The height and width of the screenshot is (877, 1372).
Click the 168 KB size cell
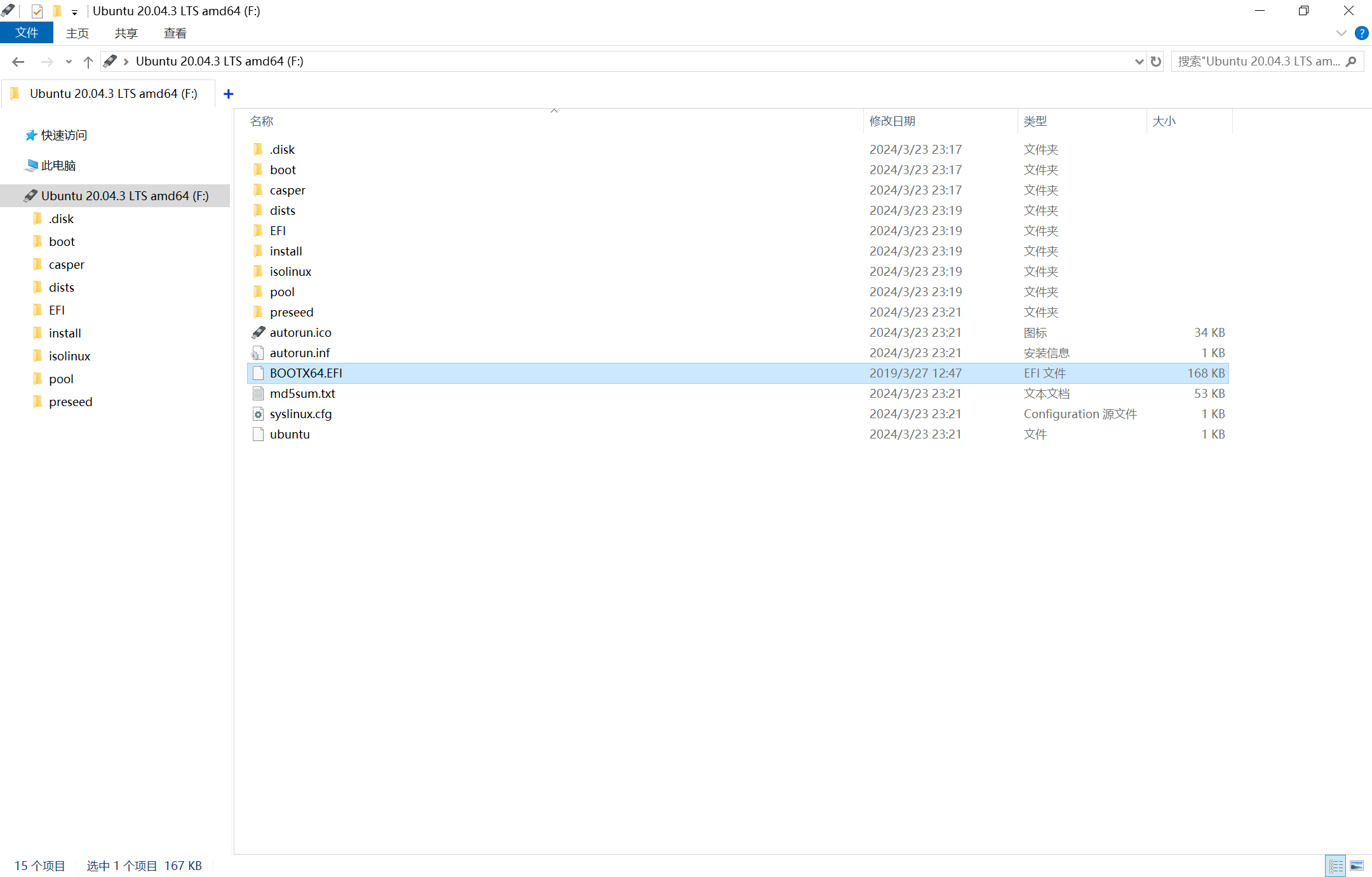pyautogui.click(x=1206, y=373)
